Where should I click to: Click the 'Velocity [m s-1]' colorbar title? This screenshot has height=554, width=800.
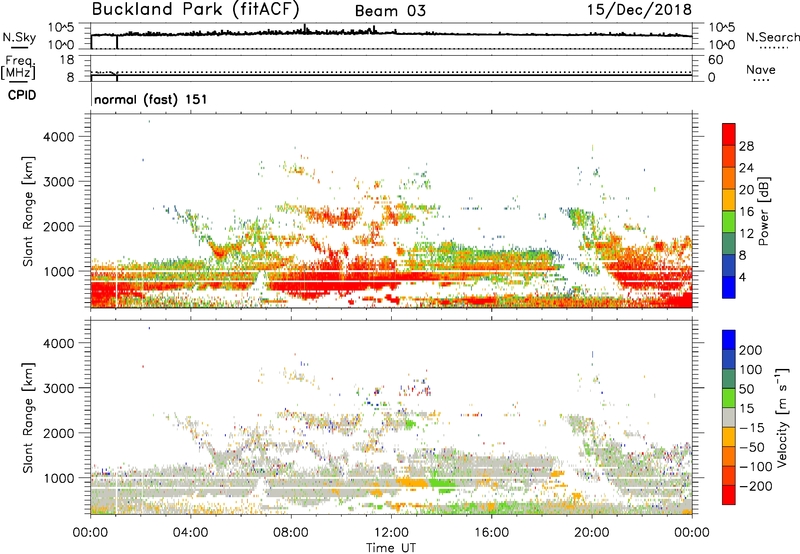783,417
